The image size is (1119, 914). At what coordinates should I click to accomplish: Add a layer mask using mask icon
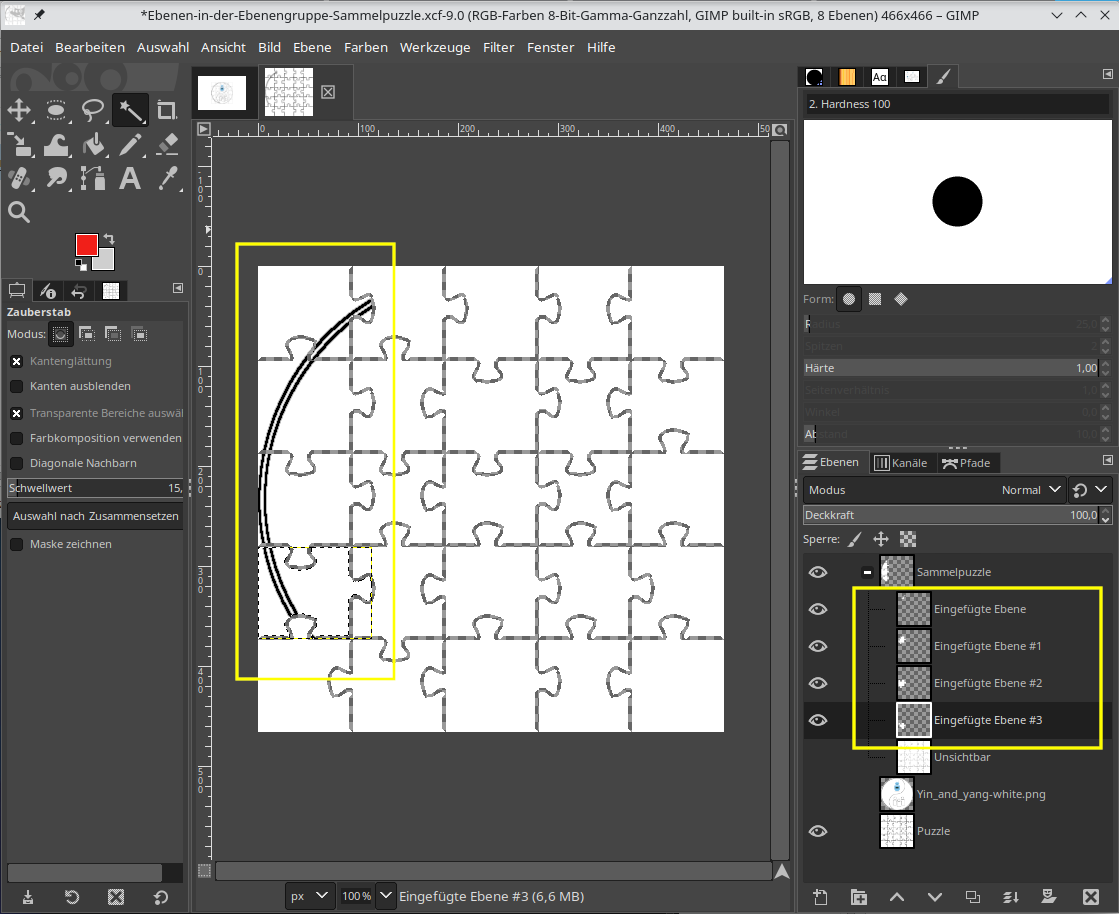point(1049,897)
